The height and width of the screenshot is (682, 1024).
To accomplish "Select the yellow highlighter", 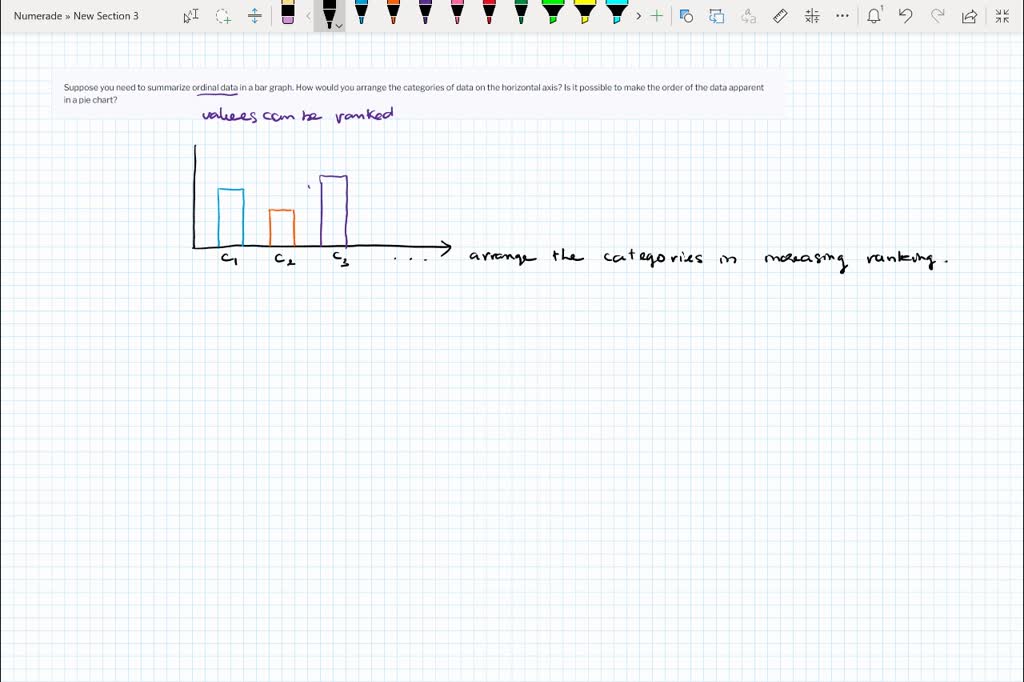I will tap(584, 12).
